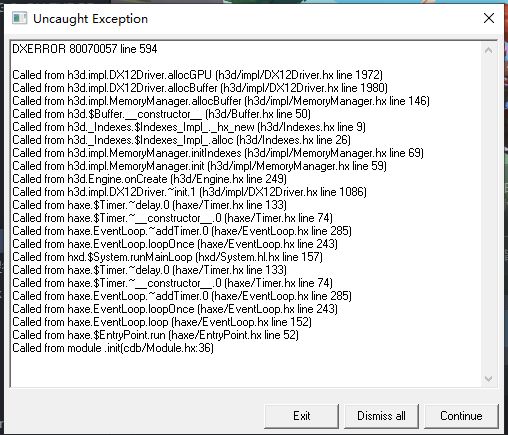The height and width of the screenshot is (435, 508).
Task: Click the Uncaught Exception window icon
Action: pyautogui.click(x=19, y=18)
